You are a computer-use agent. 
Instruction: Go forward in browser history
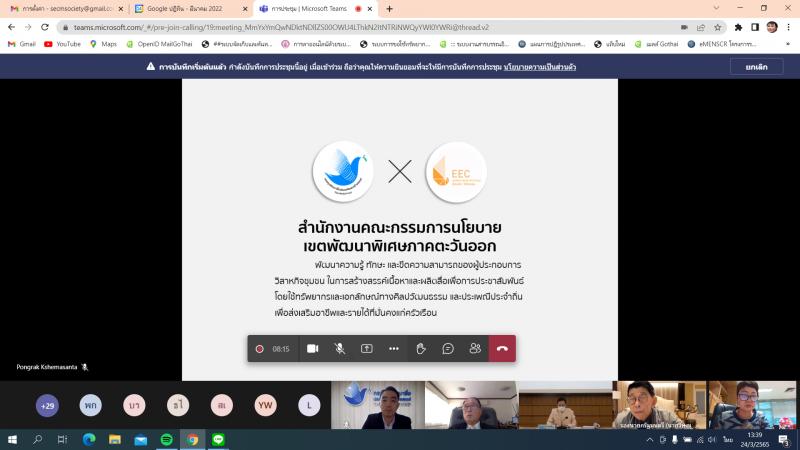pyautogui.click(x=28, y=27)
